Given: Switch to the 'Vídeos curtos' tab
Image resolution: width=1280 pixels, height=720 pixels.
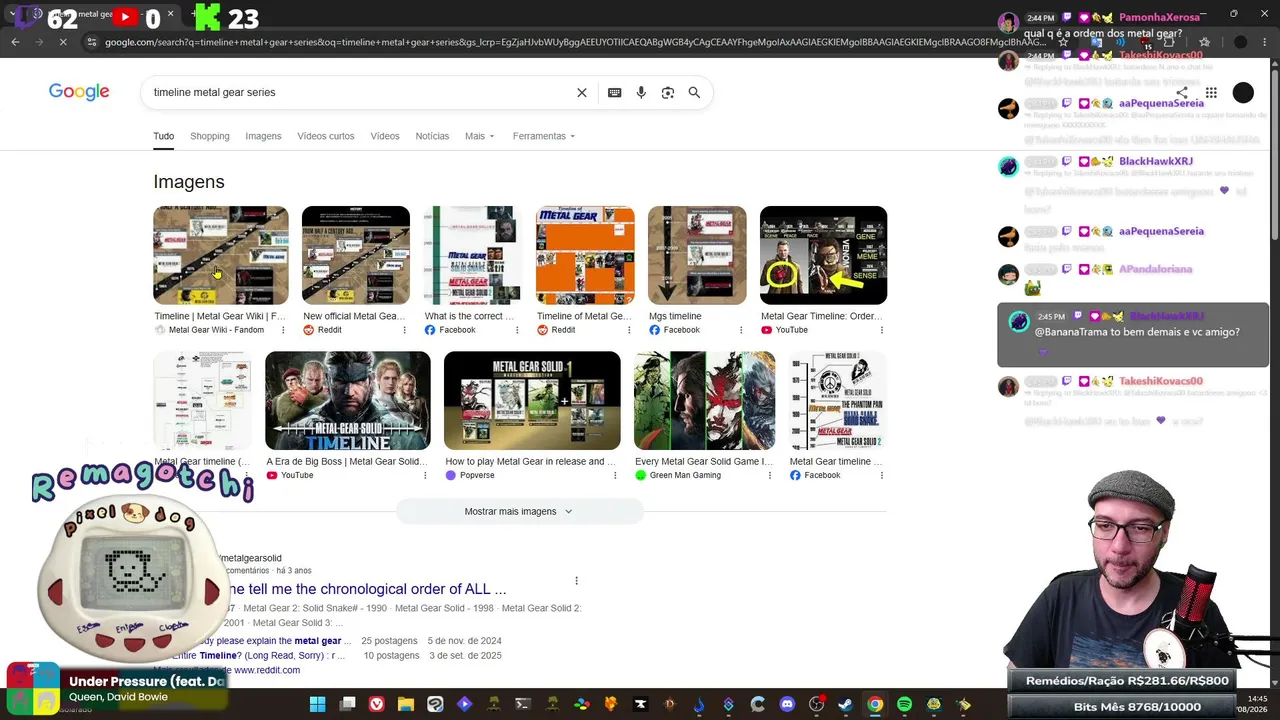Looking at the screenshot, I should coord(326,136).
